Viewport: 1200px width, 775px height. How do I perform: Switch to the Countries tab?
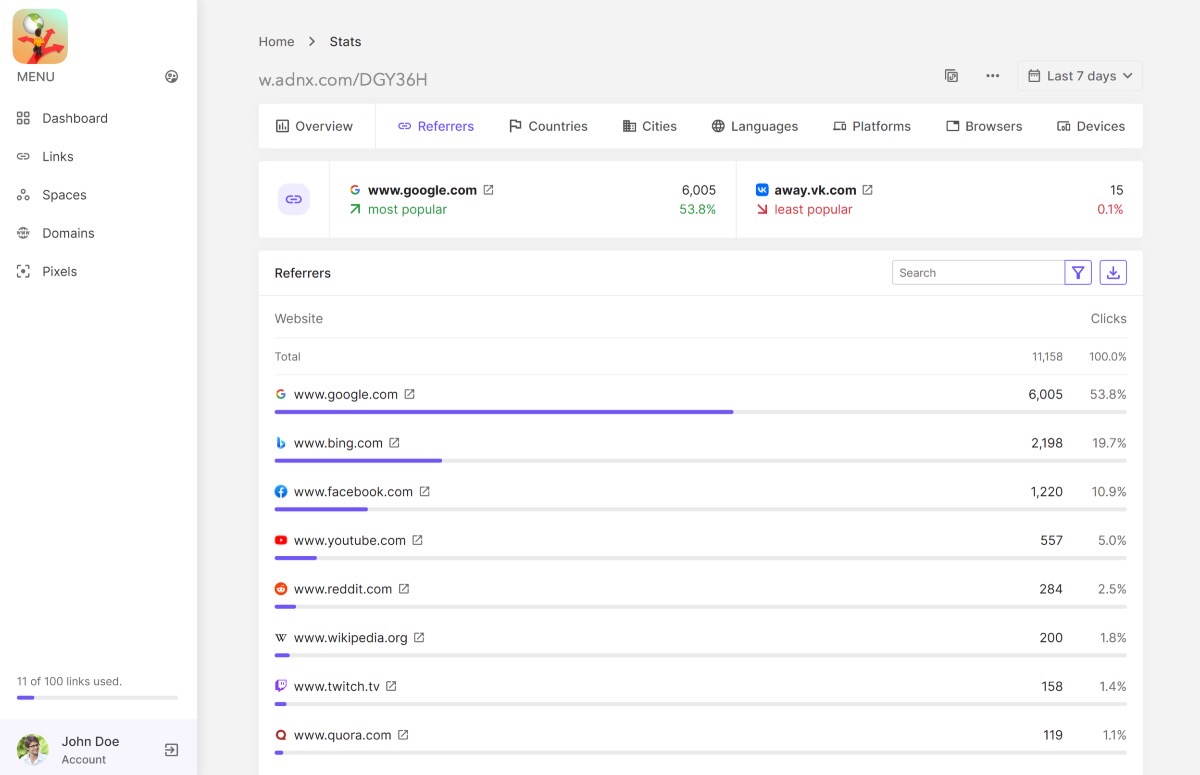[x=548, y=126]
